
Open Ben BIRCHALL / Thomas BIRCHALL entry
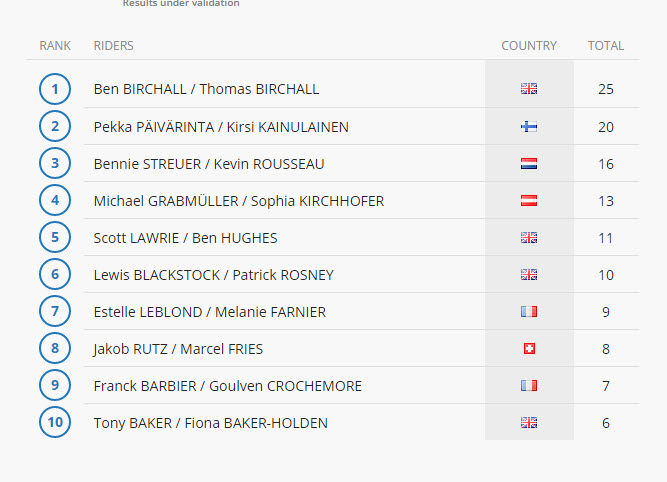click(x=206, y=89)
